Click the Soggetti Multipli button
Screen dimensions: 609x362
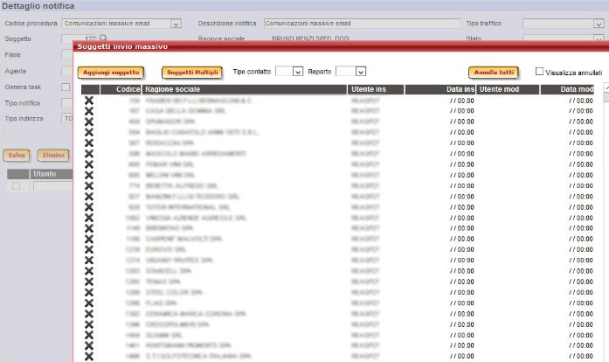193,73
